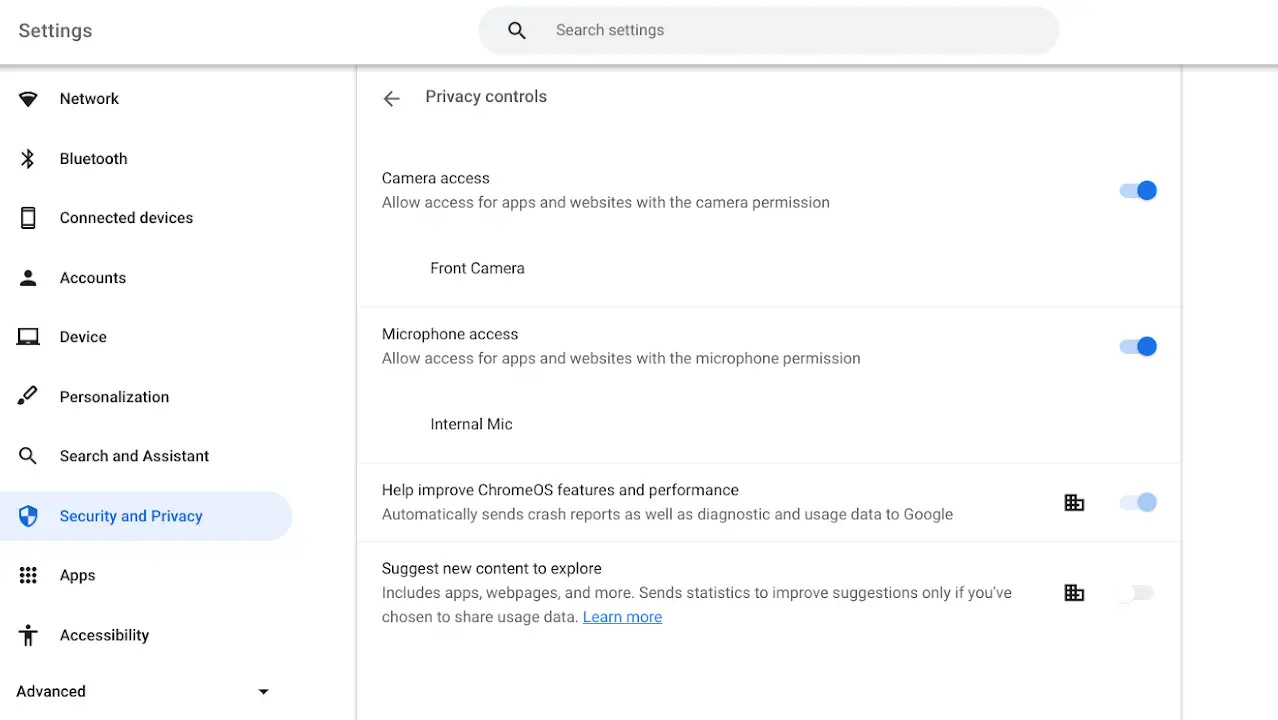
Task: Click the magnifier icon in search bar
Action: point(517,31)
